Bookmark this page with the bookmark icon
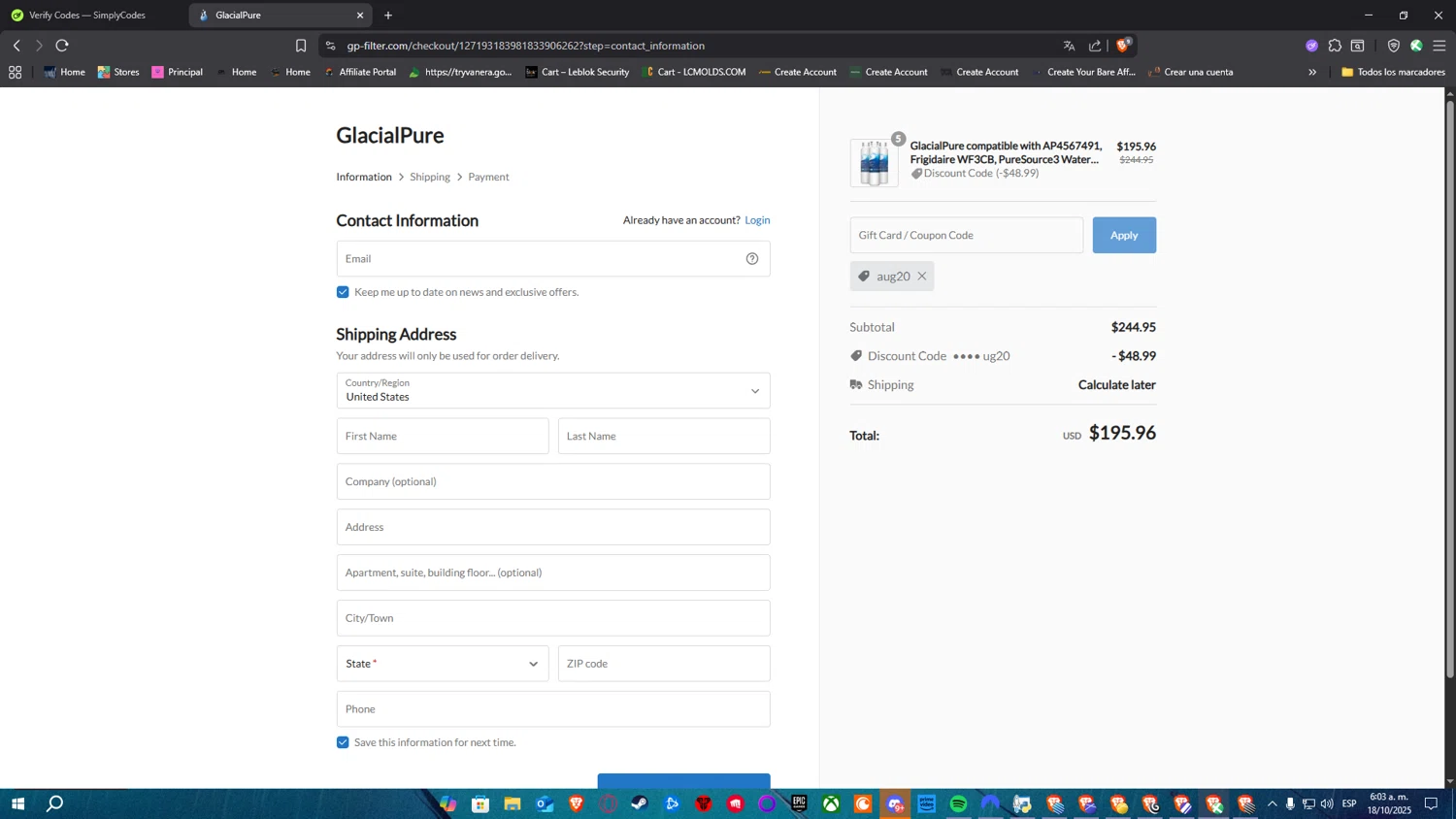This screenshot has width=1456, height=819. tap(301, 46)
